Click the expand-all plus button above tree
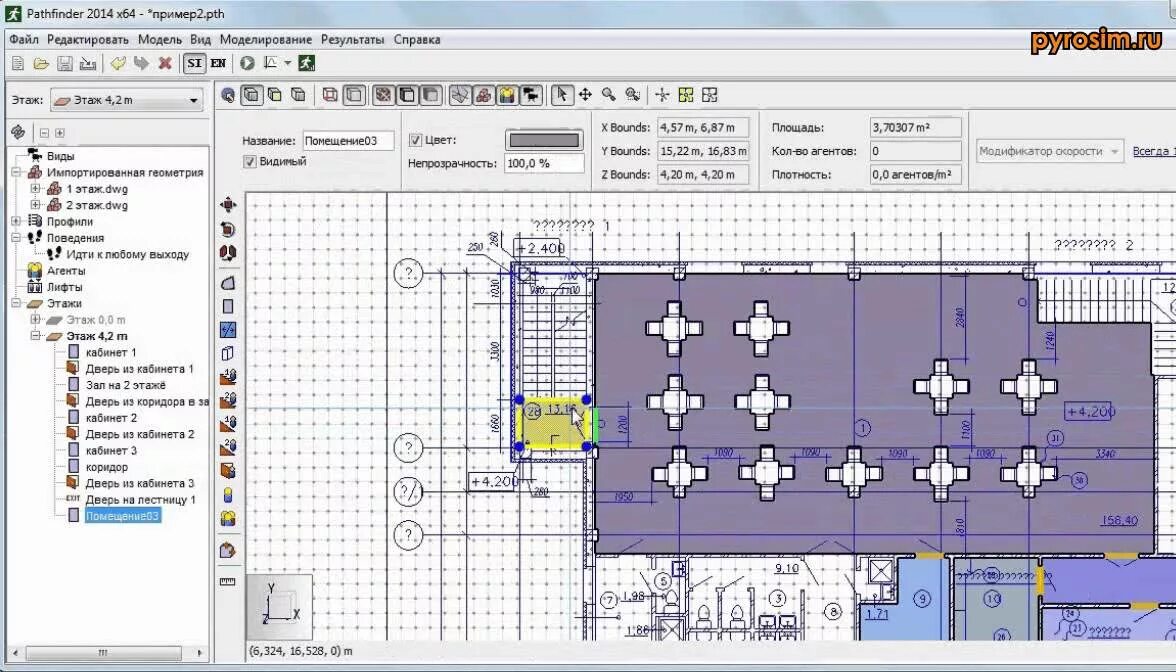1176x672 pixels. [x=60, y=133]
